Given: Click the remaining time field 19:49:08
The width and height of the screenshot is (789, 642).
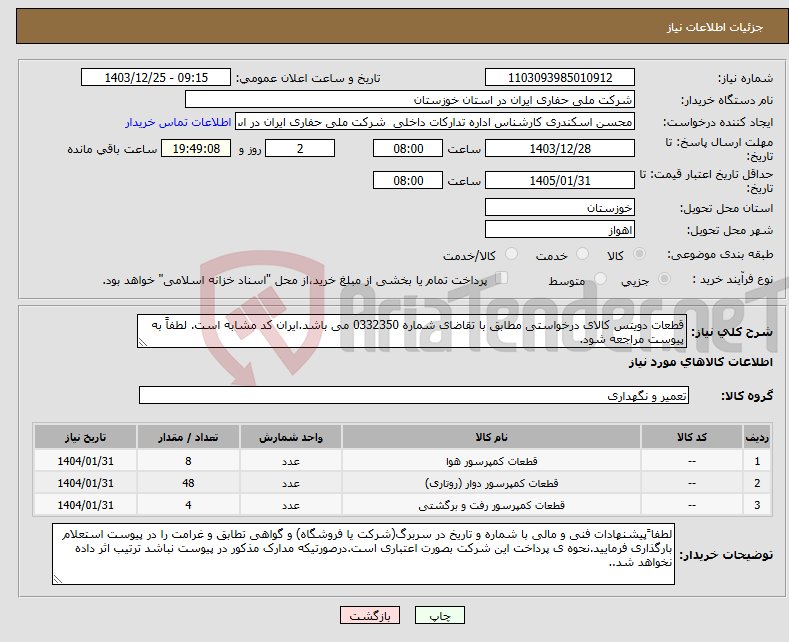Looking at the screenshot, I should tap(196, 148).
